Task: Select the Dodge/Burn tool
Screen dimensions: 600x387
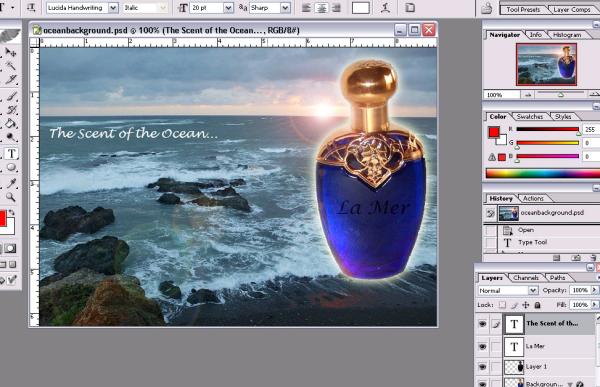Action: click(11, 138)
